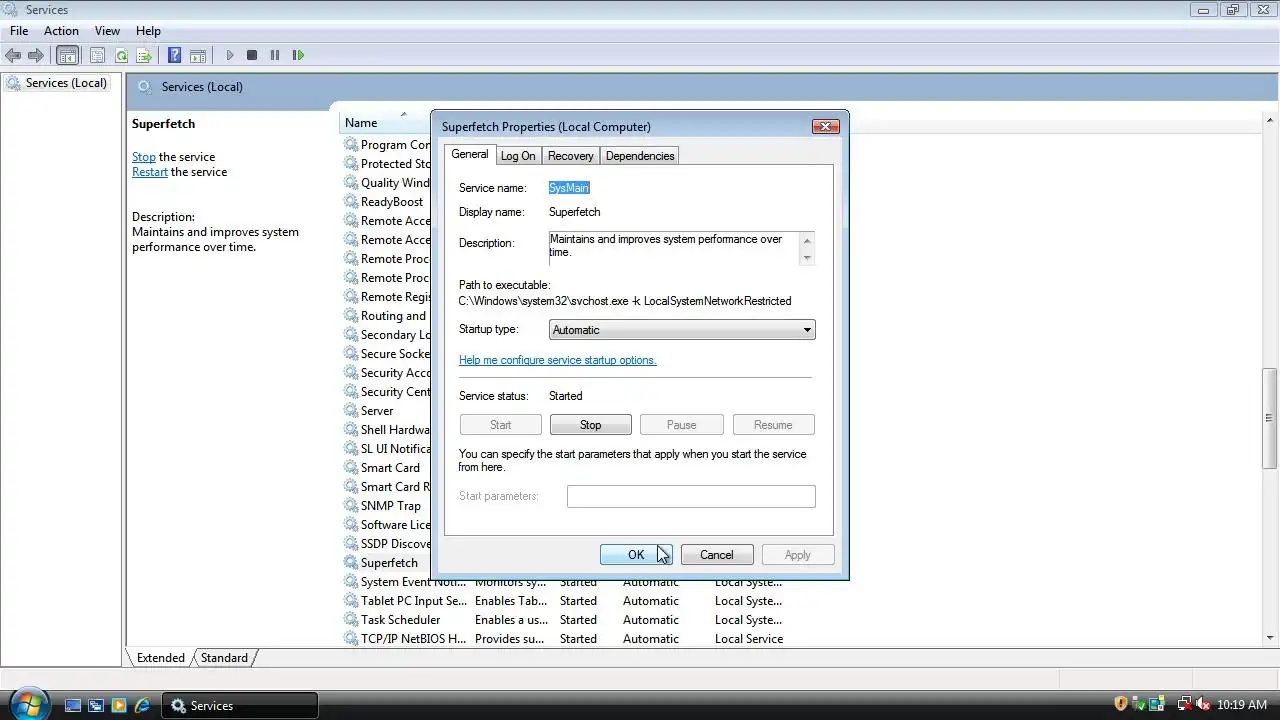Image resolution: width=1280 pixels, height=720 pixels.
Task: Click the Stop button in Superfetch Properties
Action: (591, 425)
